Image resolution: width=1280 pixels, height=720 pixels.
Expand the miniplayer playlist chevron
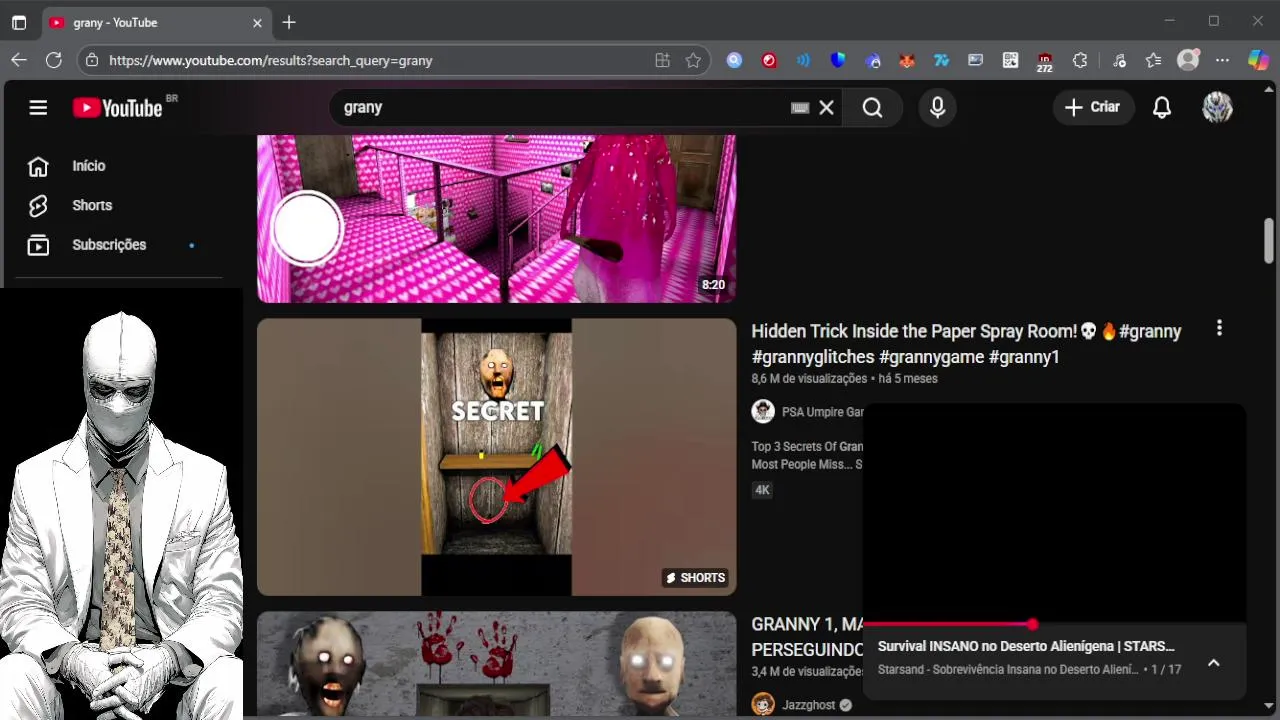1213,663
